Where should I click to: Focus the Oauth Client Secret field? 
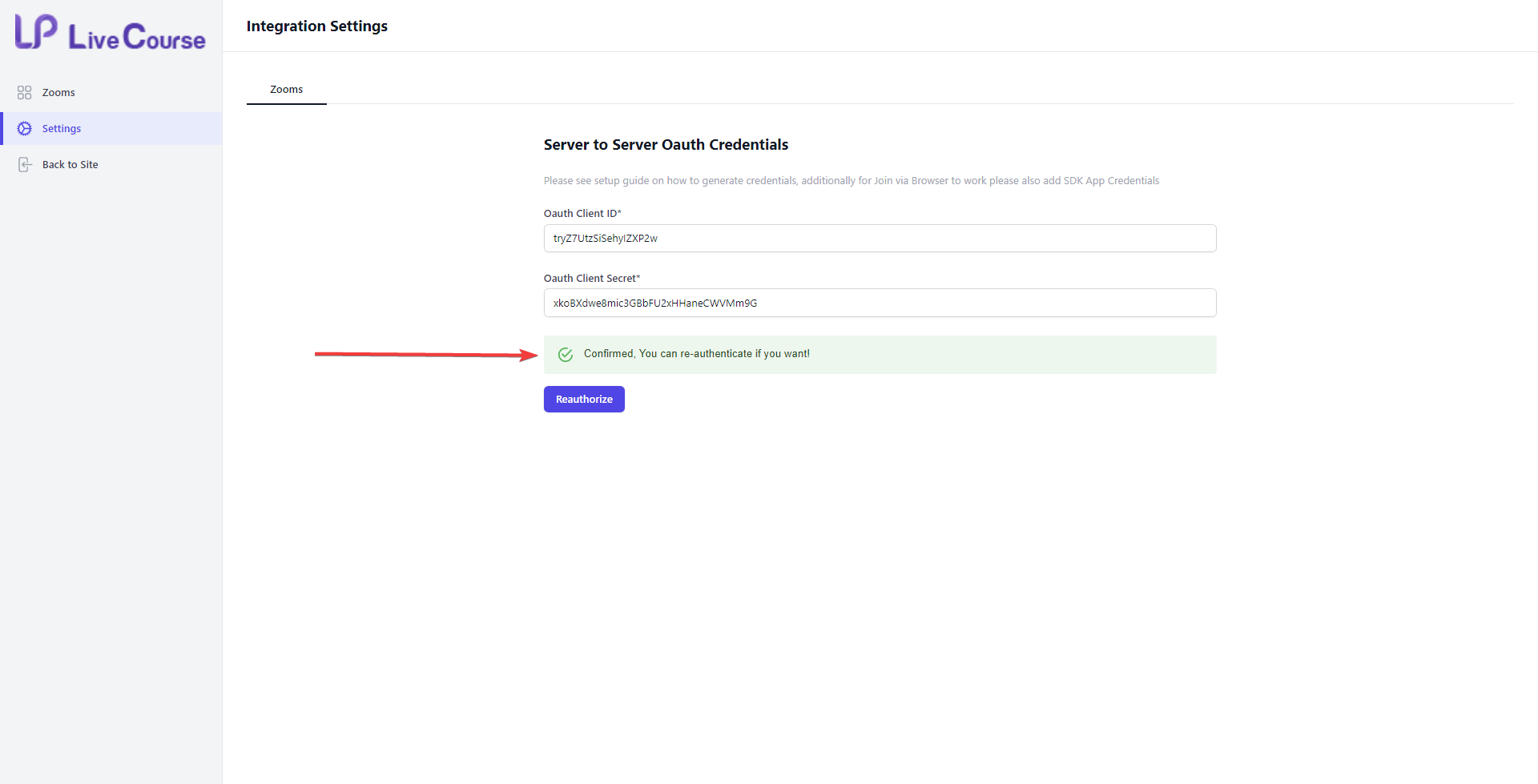[880, 303]
